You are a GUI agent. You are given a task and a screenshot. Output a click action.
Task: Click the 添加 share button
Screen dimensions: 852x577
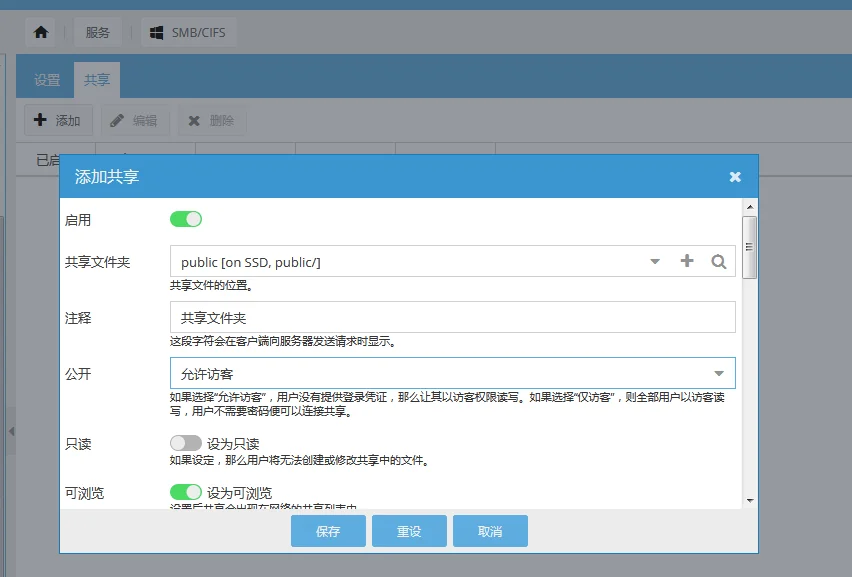pos(58,121)
